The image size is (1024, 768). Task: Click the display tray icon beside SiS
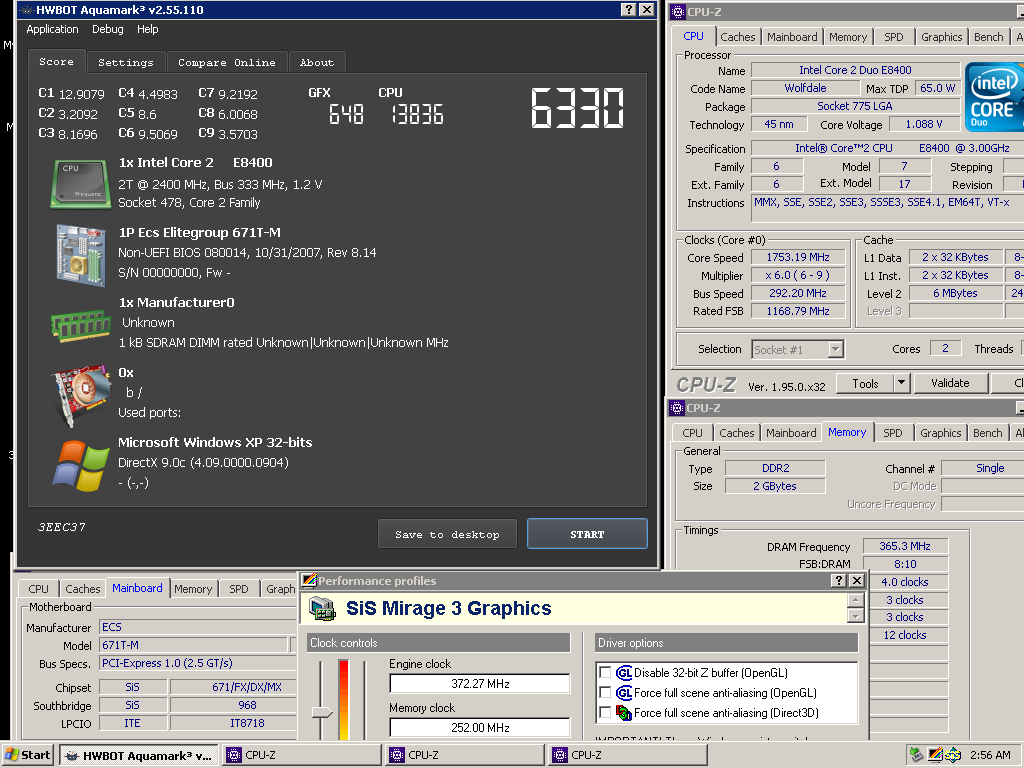935,755
